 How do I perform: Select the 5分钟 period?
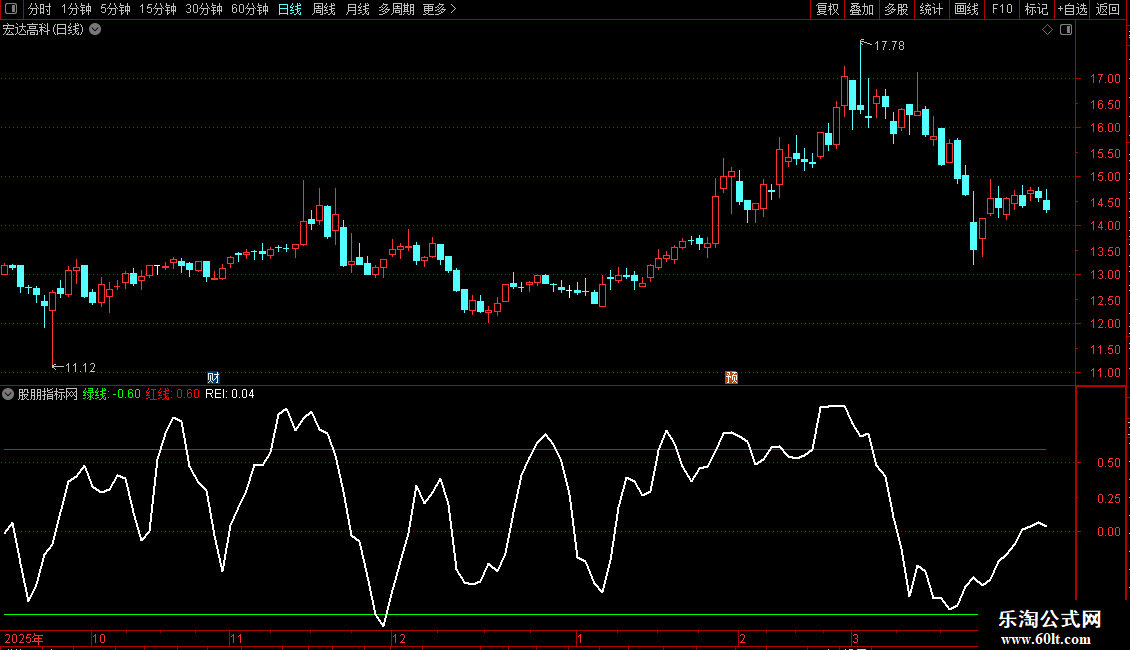tap(115, 9)
